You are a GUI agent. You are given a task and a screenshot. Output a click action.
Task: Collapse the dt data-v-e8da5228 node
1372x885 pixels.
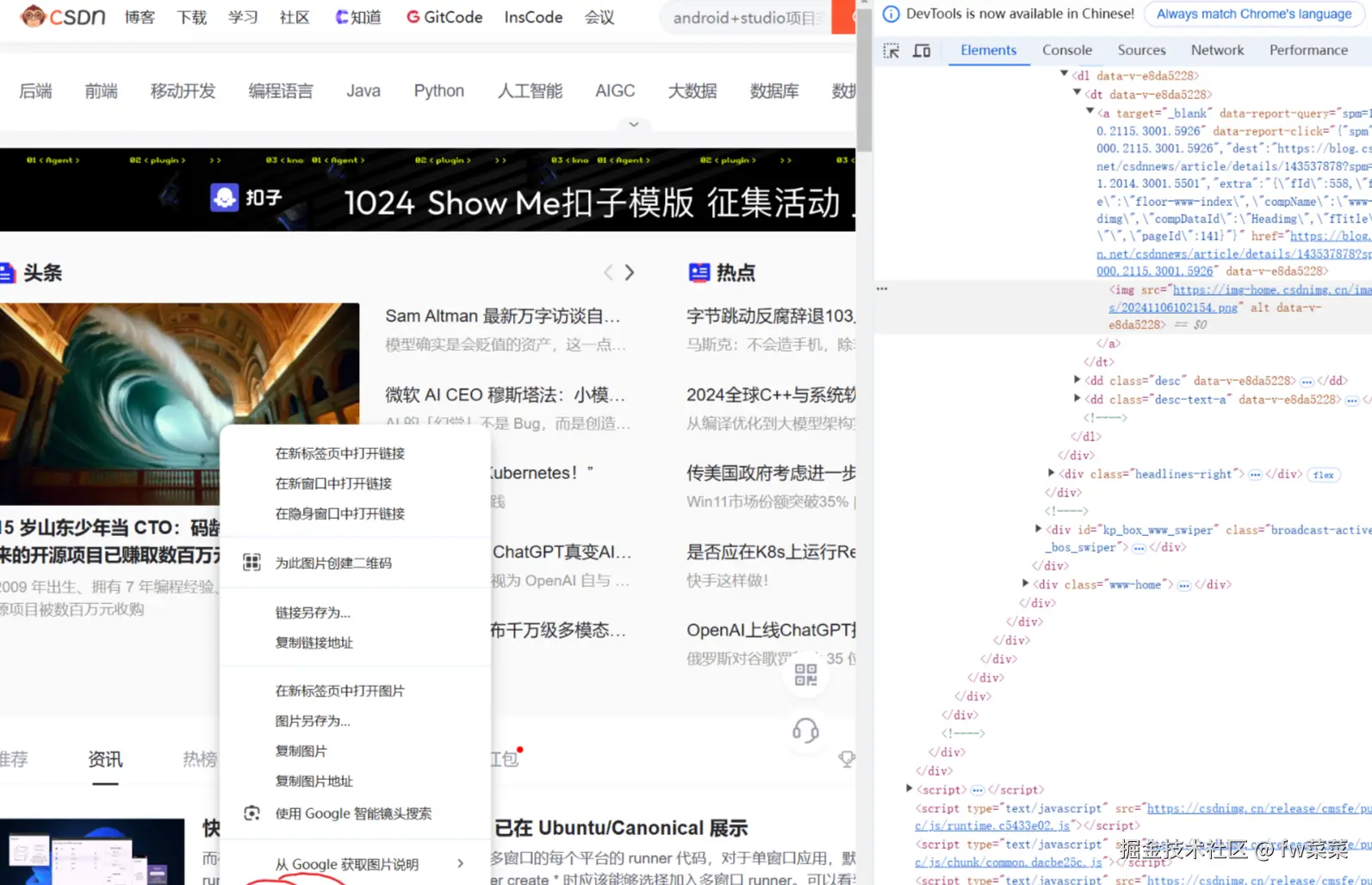coord(1077,92)
